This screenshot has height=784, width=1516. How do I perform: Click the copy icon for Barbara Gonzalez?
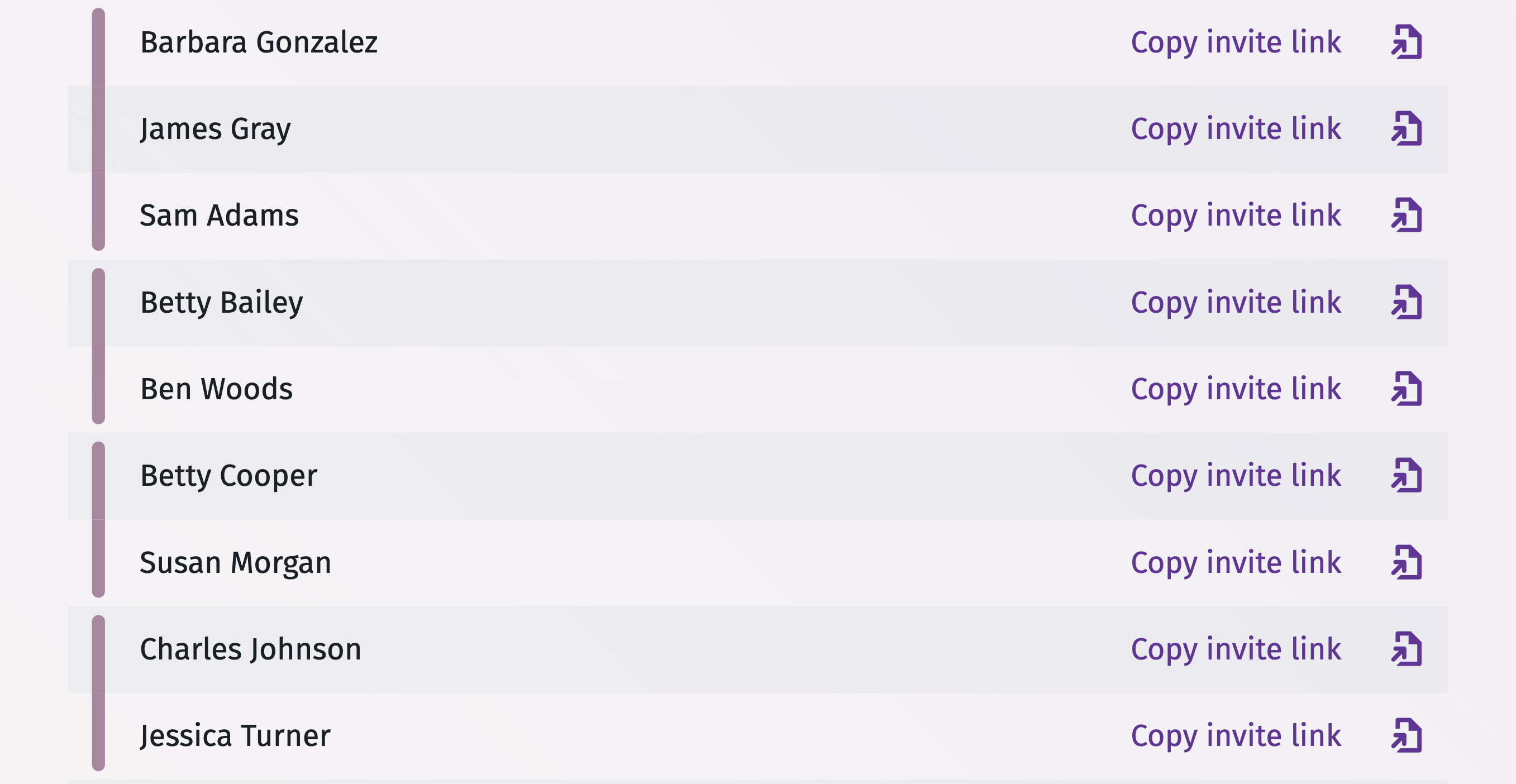click(x=1407, y=42)
